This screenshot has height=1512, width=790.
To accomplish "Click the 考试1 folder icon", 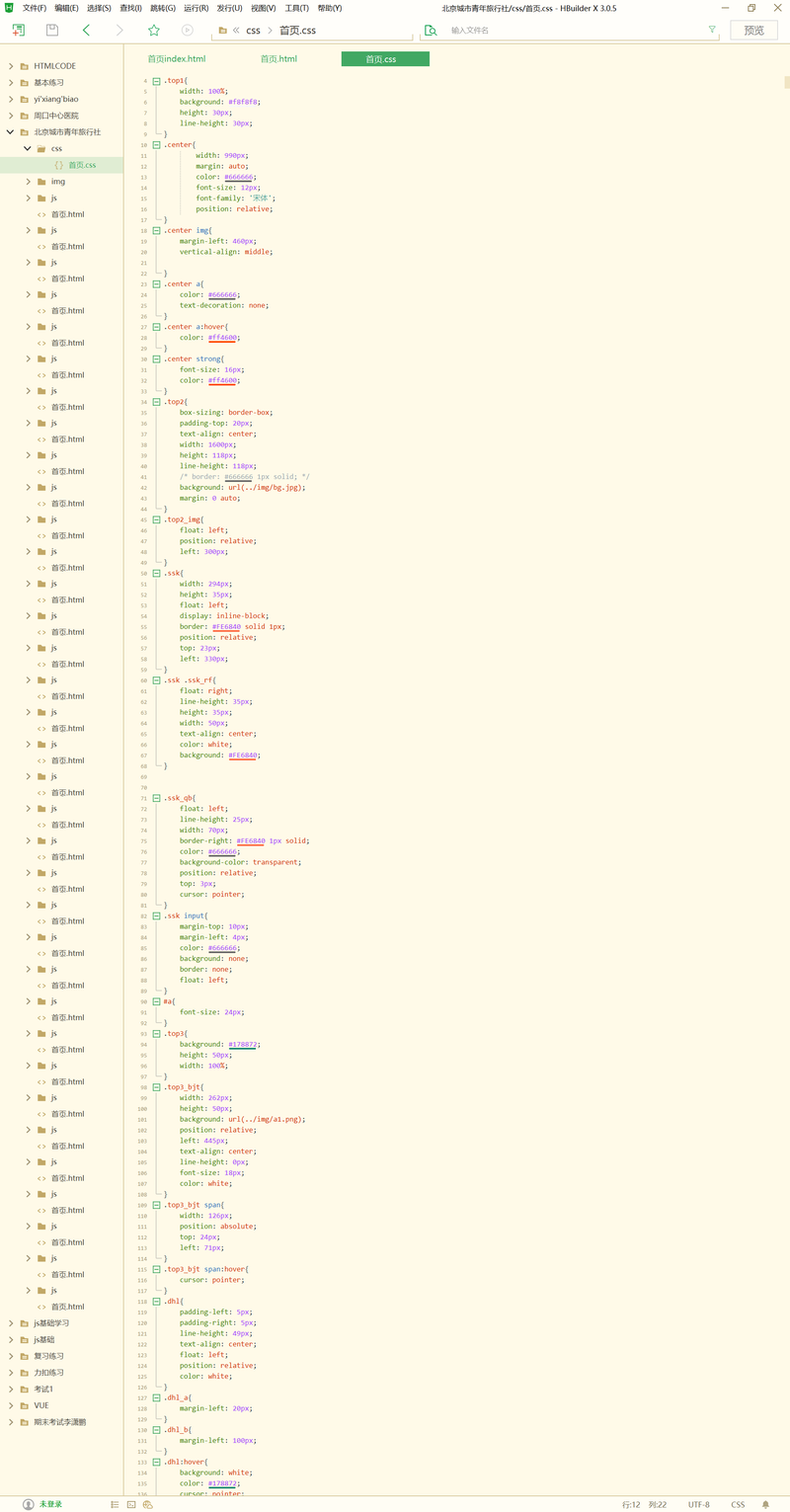I will coord(24,1389).
